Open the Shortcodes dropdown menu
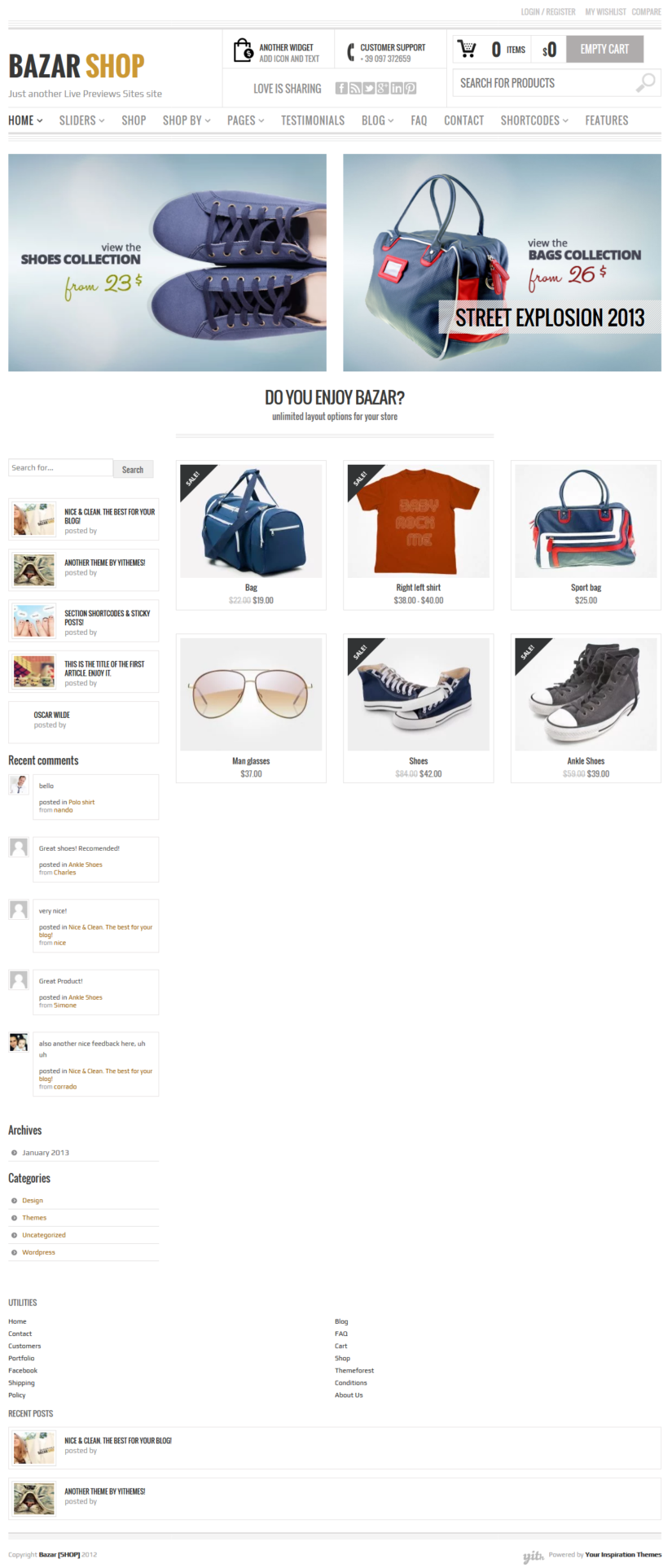672x1568 pixels. click(x=534, y=120)
